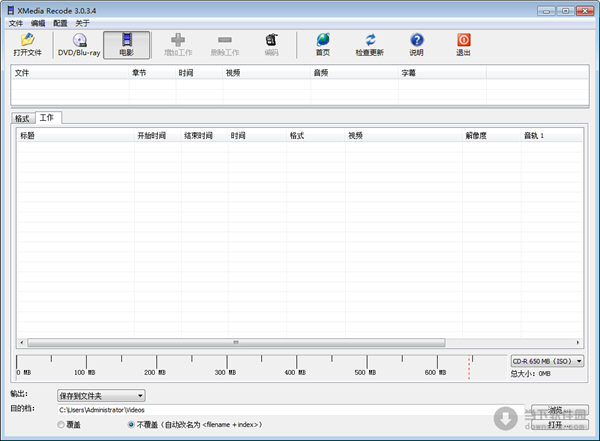Select the 不覆盖 (Don't overwrite) radio button
The image size is (600, 441).
[x=131, y=425]
